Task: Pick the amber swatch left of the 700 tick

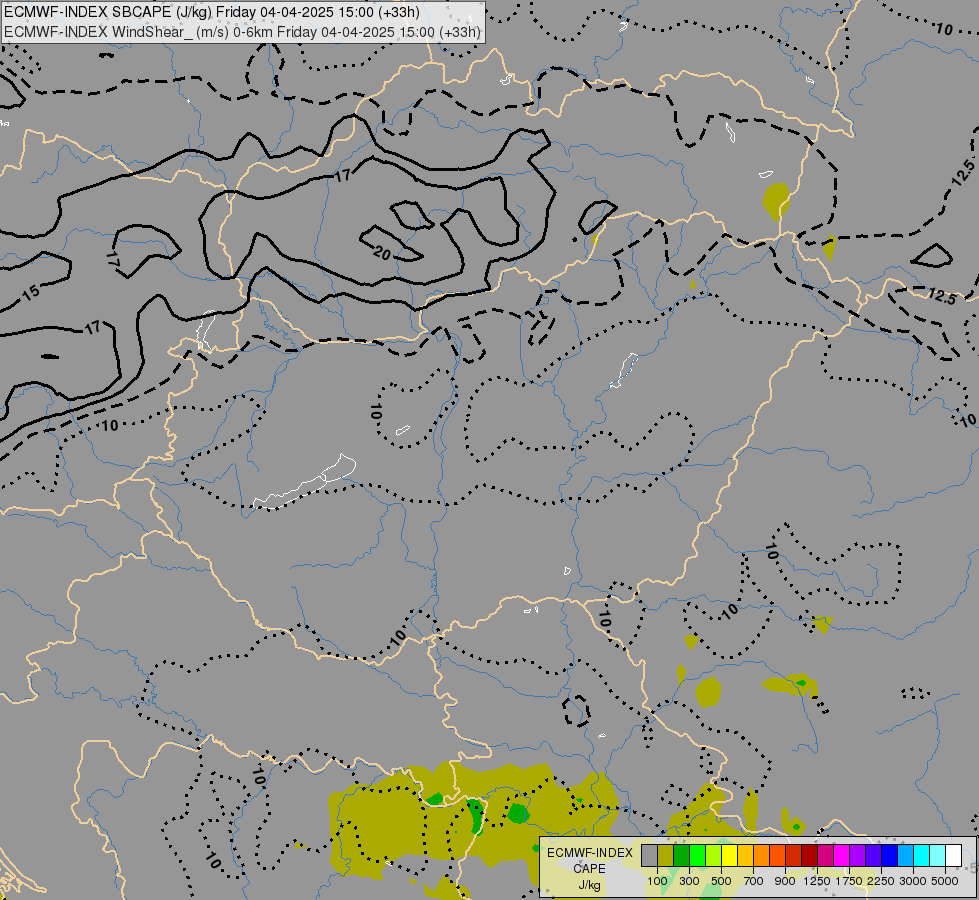Action: tap(745, 856)
